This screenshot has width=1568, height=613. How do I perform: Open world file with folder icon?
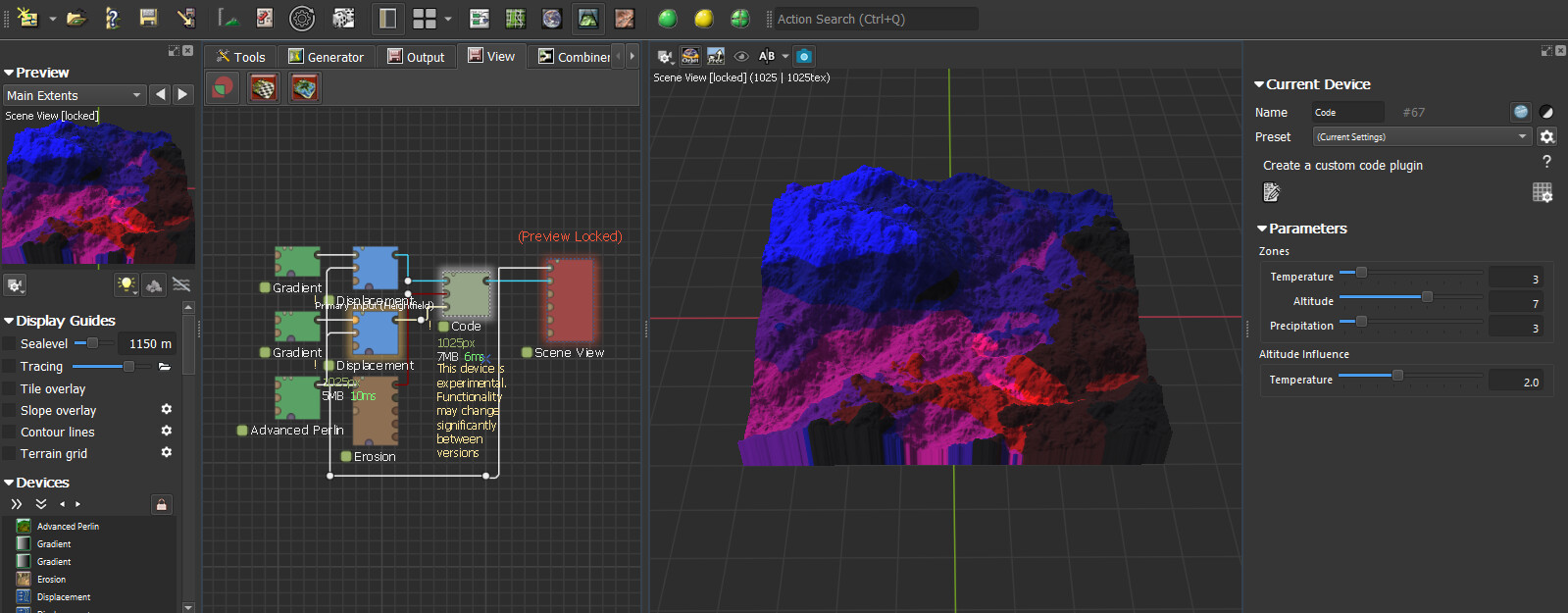pos(76,18)
